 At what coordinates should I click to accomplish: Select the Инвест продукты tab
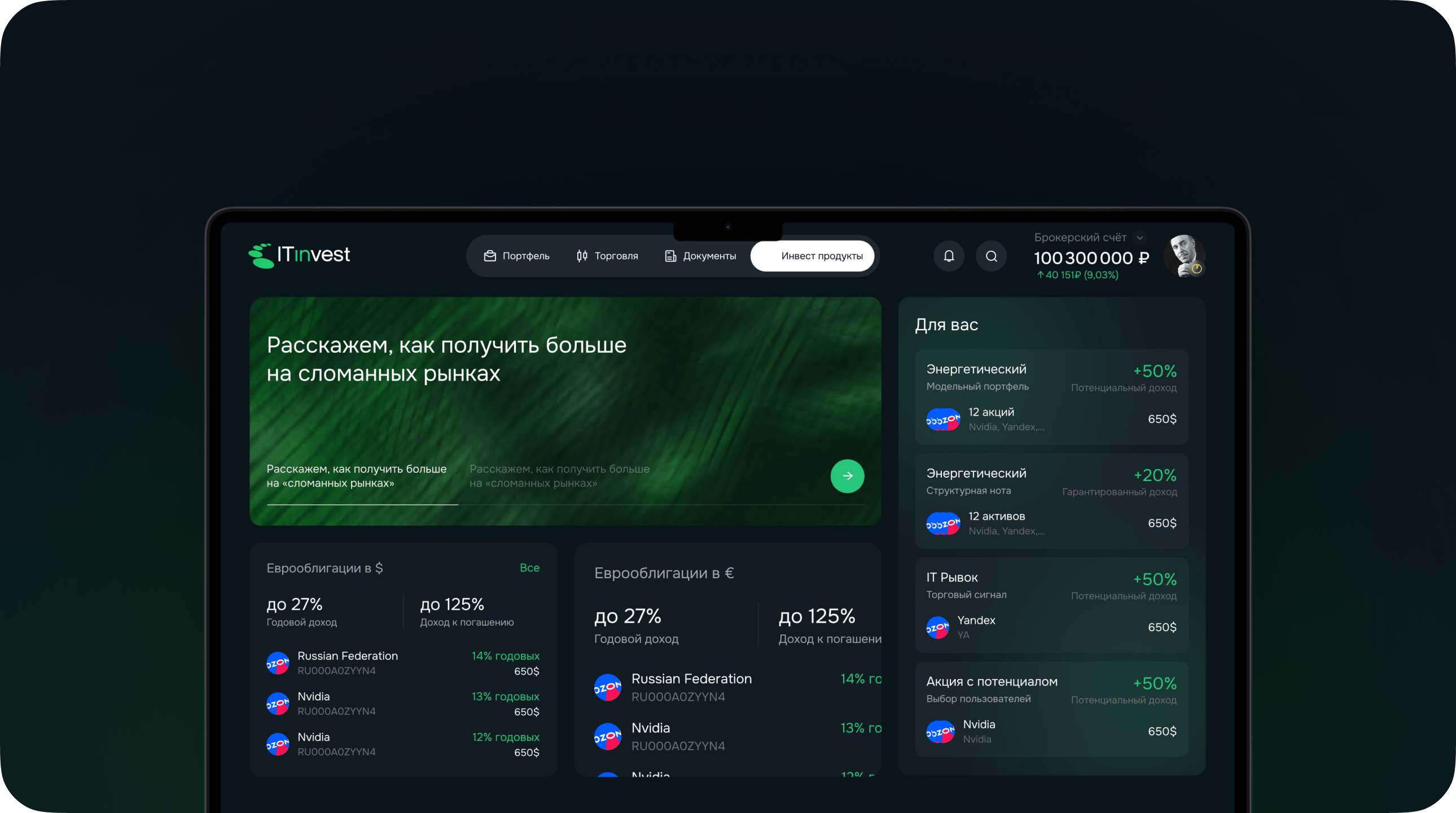812,256
